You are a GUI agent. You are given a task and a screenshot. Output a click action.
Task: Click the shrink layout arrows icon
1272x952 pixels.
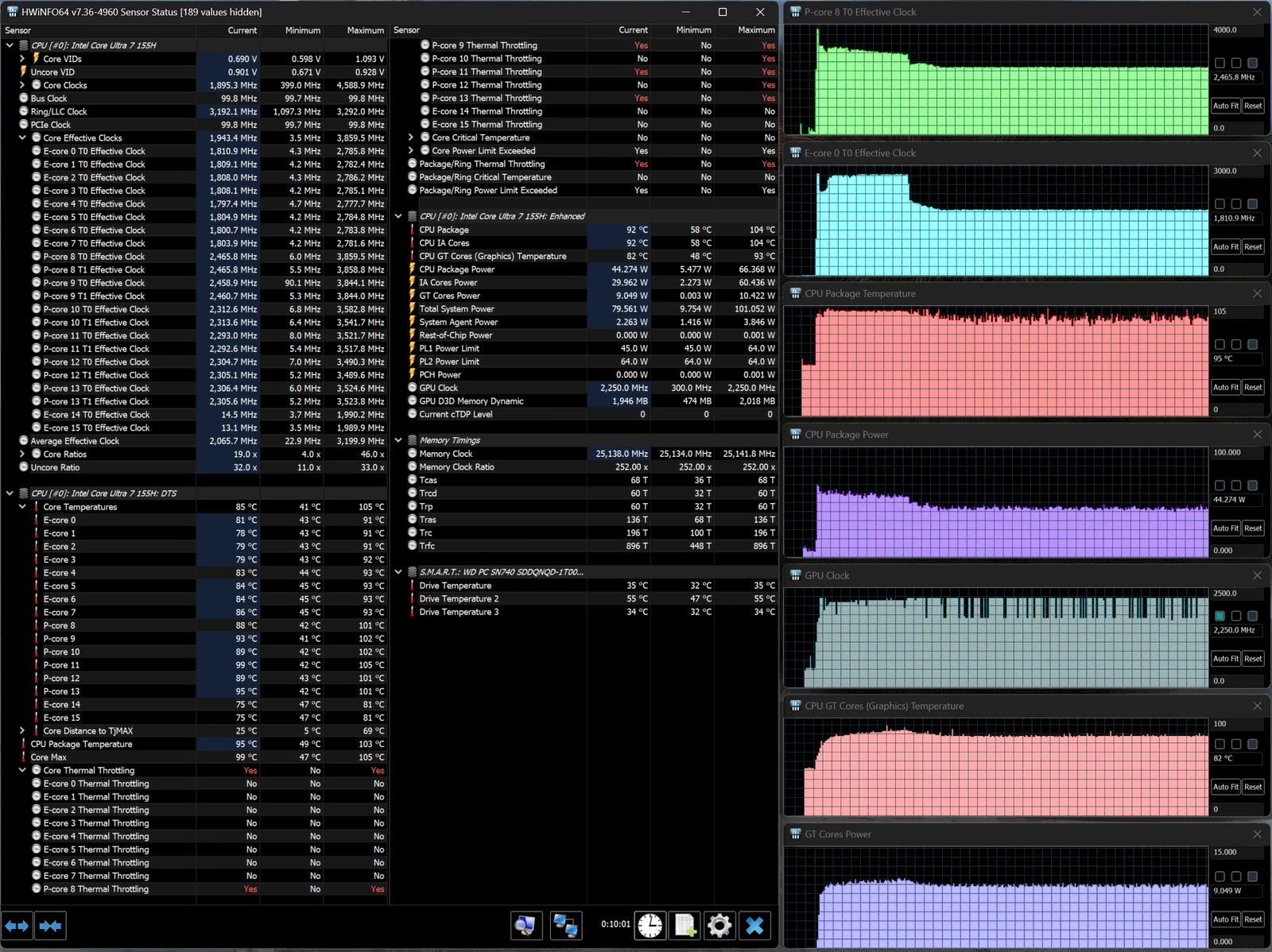pos(50,926)
